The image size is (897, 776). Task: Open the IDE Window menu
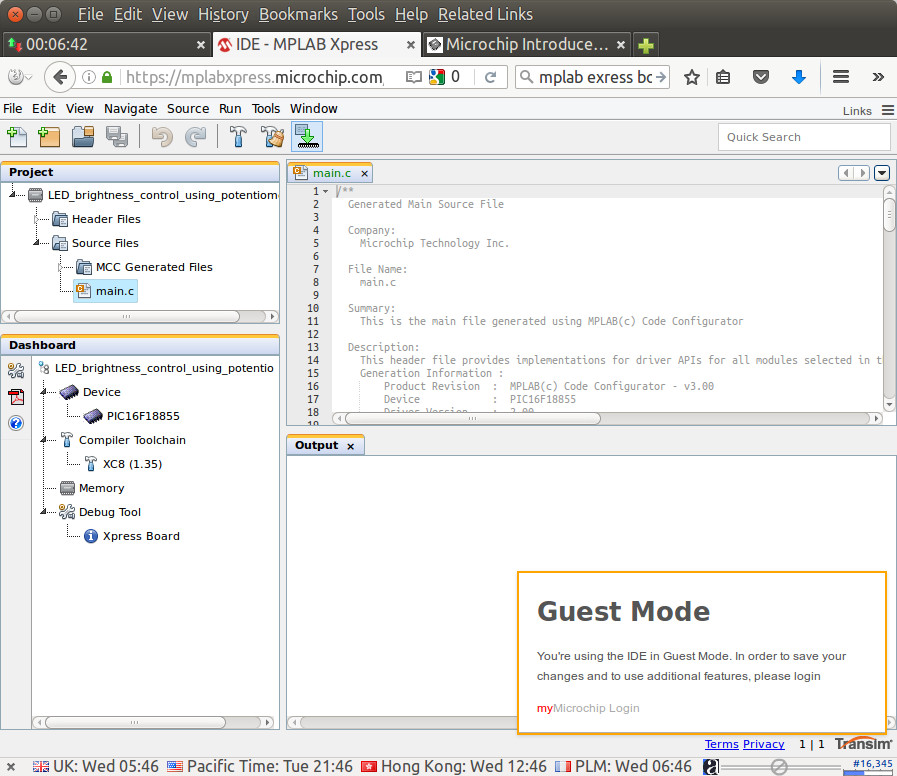click(x=313, y=109)
